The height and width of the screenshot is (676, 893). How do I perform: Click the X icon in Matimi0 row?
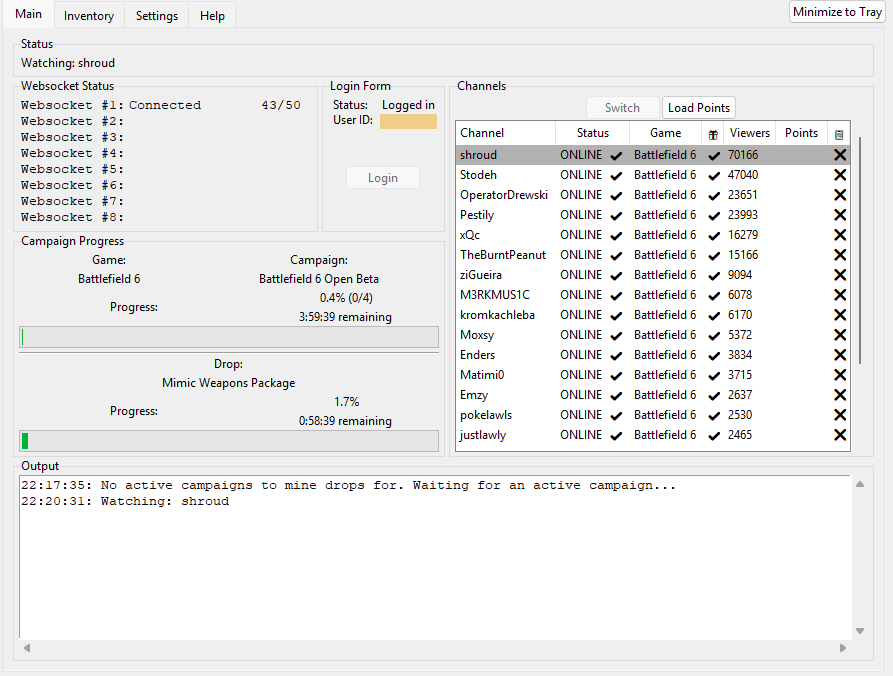pos(839,375)
